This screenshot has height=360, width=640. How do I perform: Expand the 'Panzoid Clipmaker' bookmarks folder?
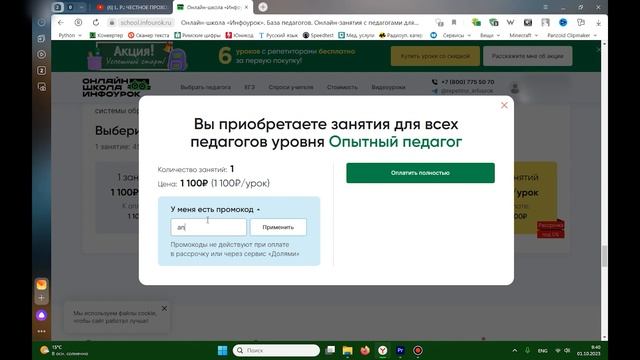[572, 36]
